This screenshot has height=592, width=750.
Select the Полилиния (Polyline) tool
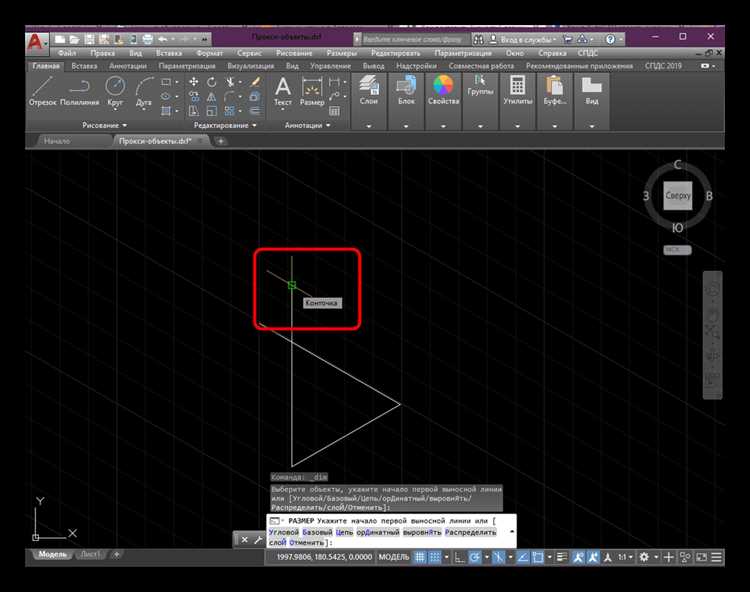tap(79, 91)
